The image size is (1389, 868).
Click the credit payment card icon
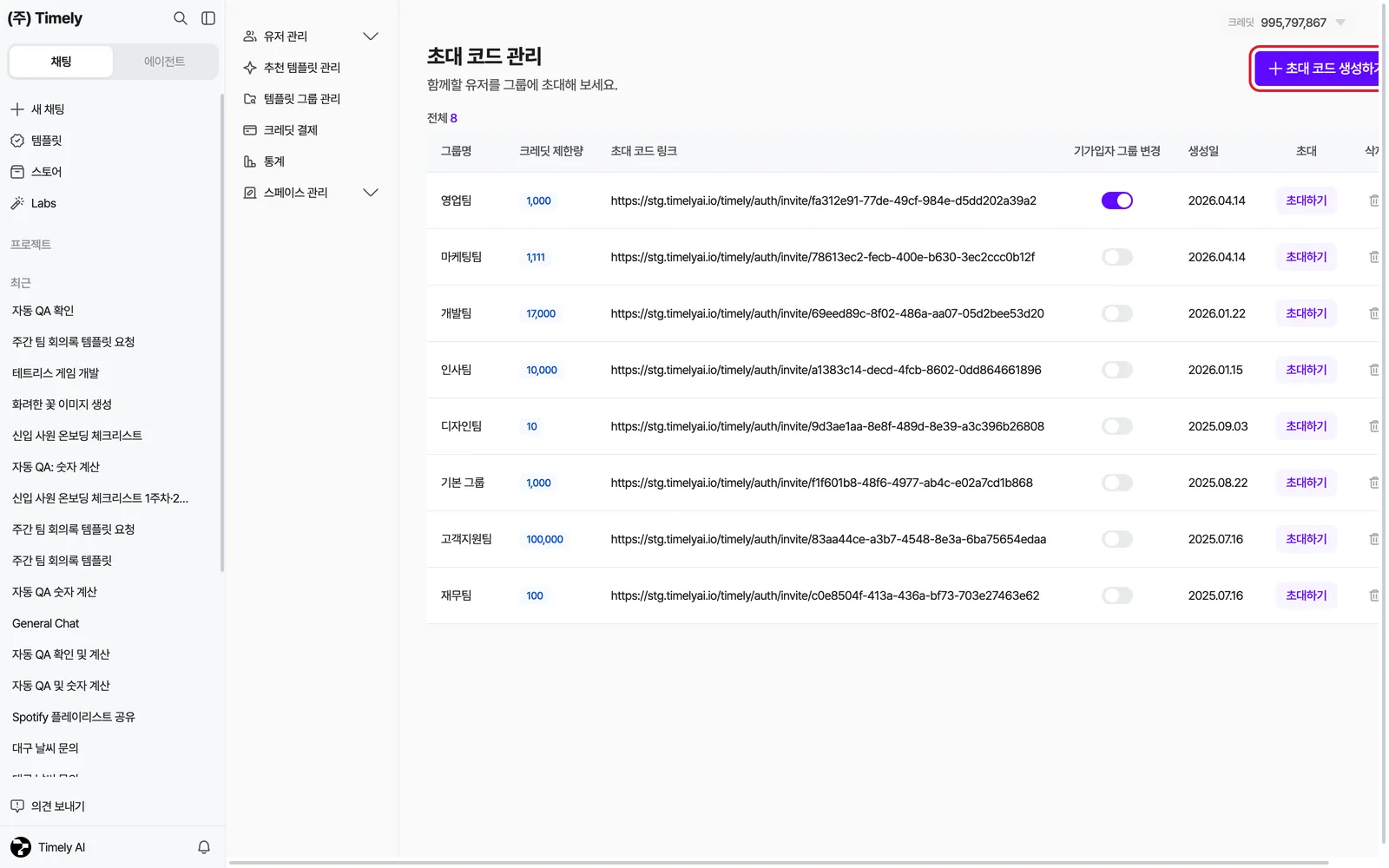[x=250, y=130]
